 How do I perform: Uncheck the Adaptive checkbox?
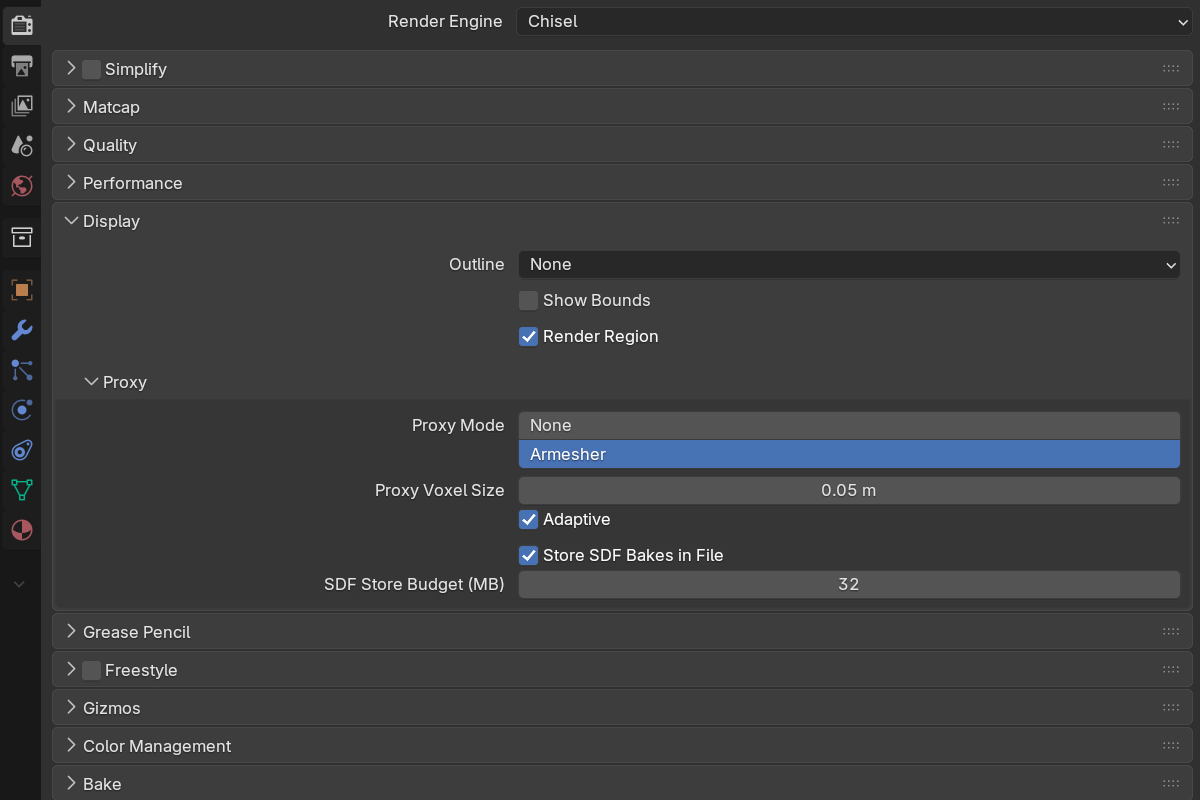[528, 519]
